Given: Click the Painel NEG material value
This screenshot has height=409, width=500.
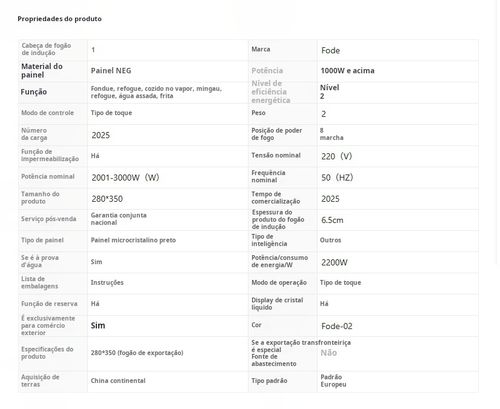Looking at the screenshot, I should (x=111, y=71).
